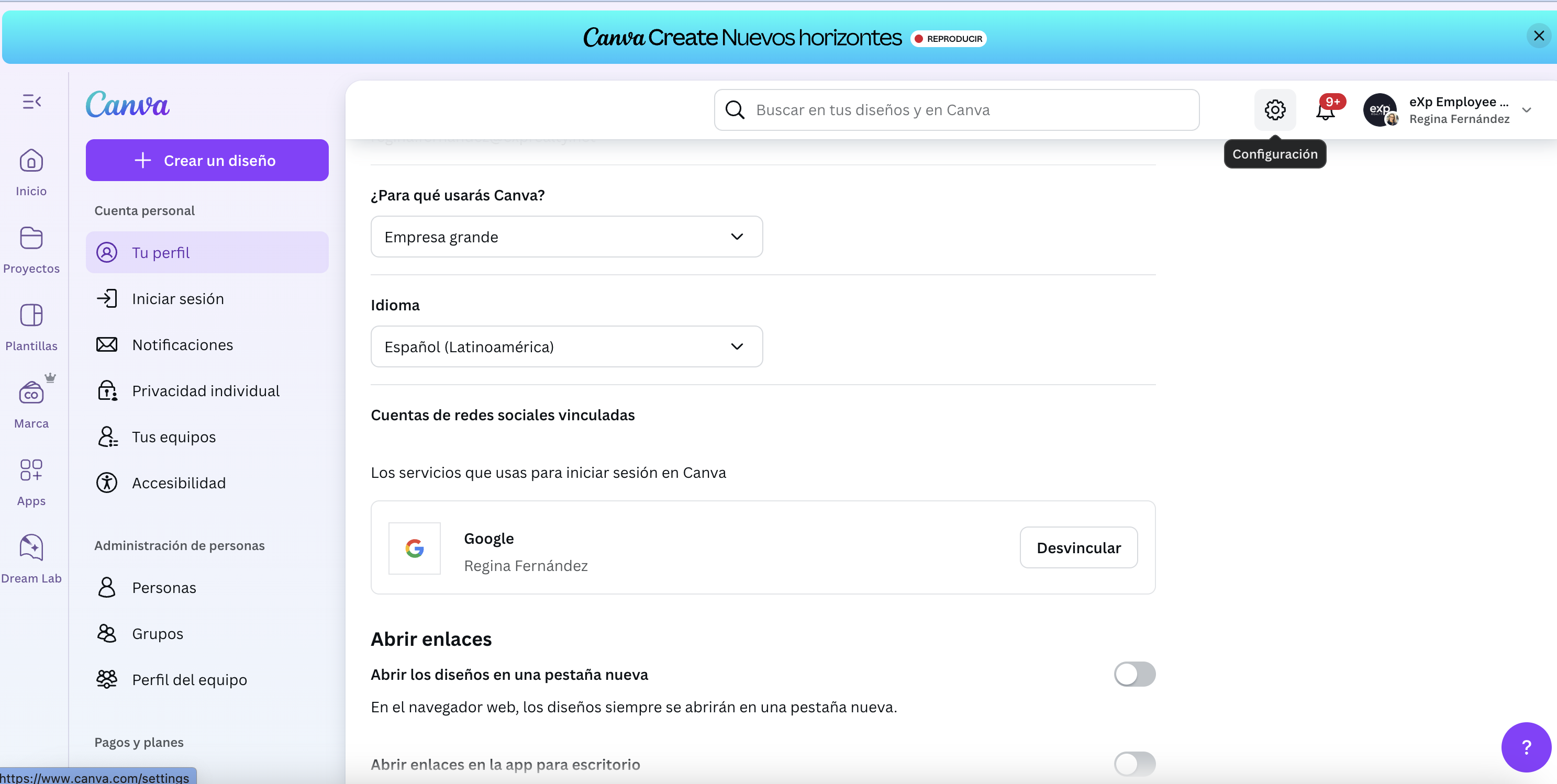Image resolution: width=1557 pixels, height=784 pixels.
Task: Toggle open links in desktop app
Action: [1134, 764]
